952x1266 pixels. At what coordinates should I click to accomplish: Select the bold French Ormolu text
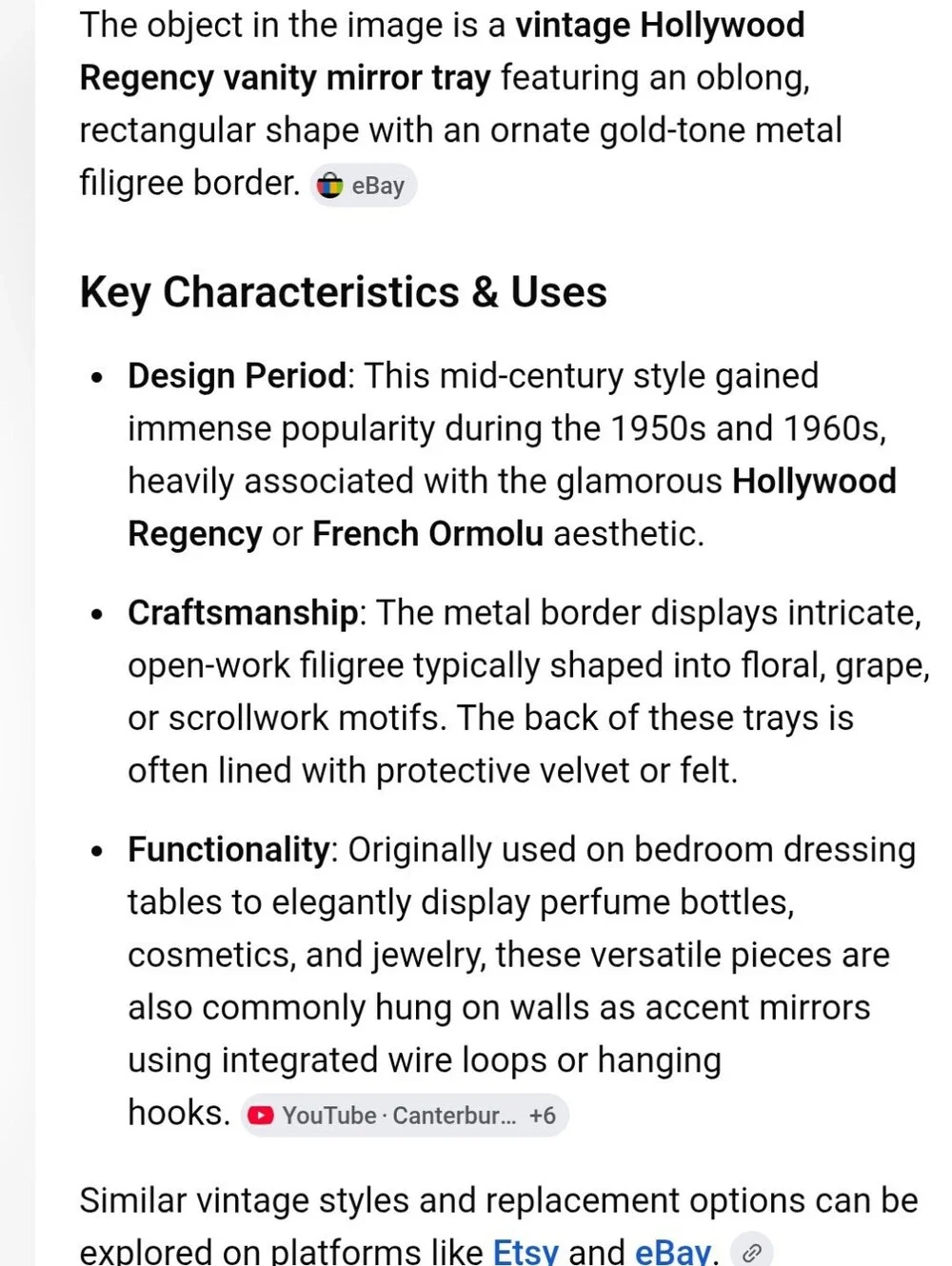click(x=428, y=534)
